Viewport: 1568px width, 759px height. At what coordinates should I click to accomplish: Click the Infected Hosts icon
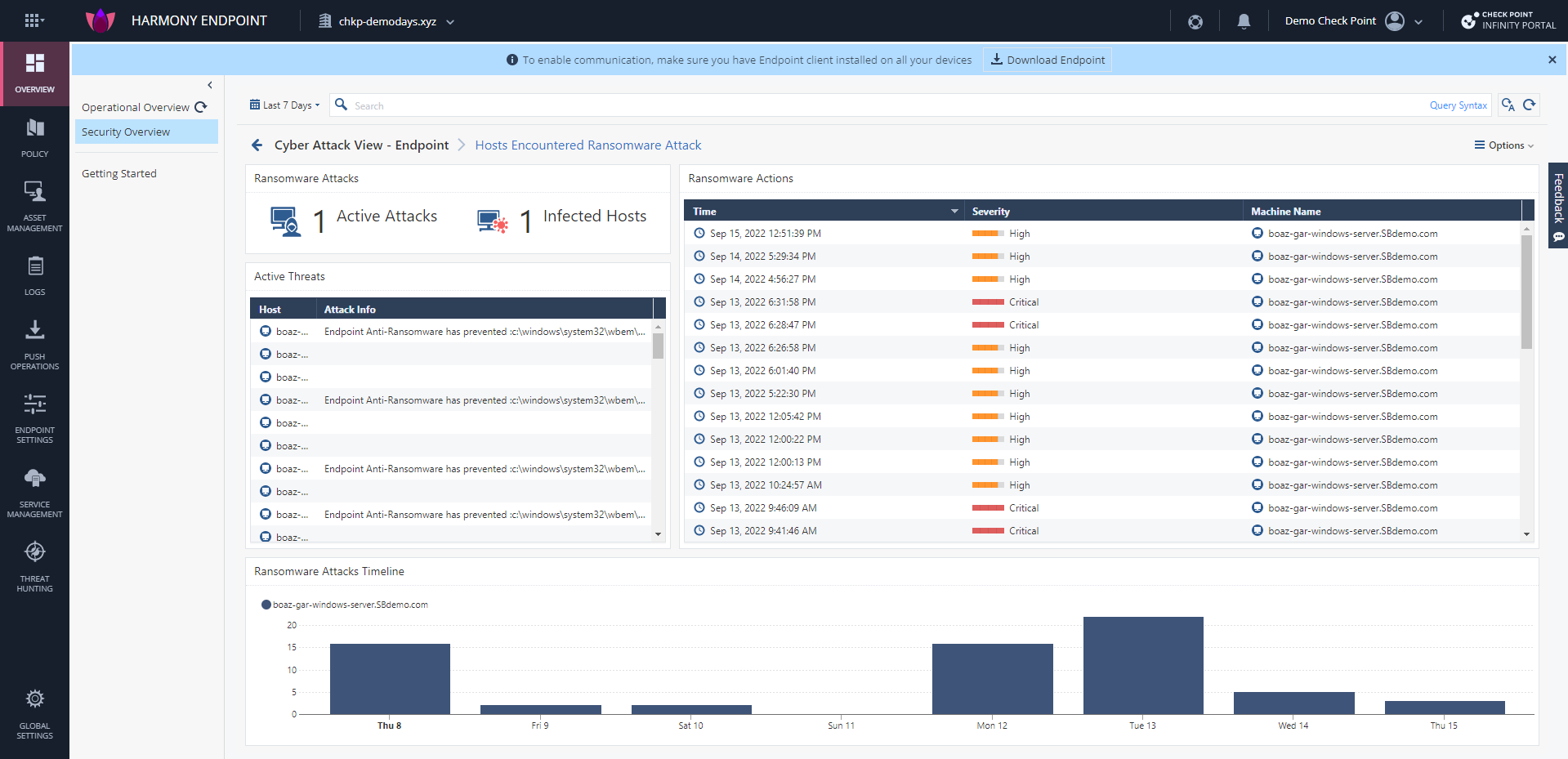pyautogui.click(x=493, y=221)
